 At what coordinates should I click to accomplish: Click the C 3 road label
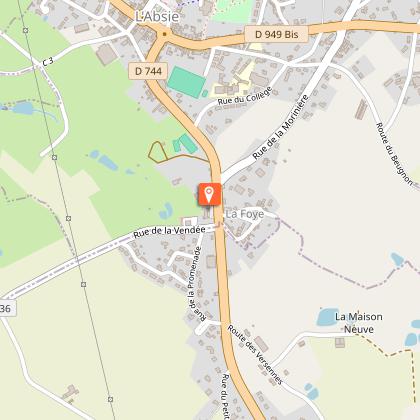tap(48, 61)
